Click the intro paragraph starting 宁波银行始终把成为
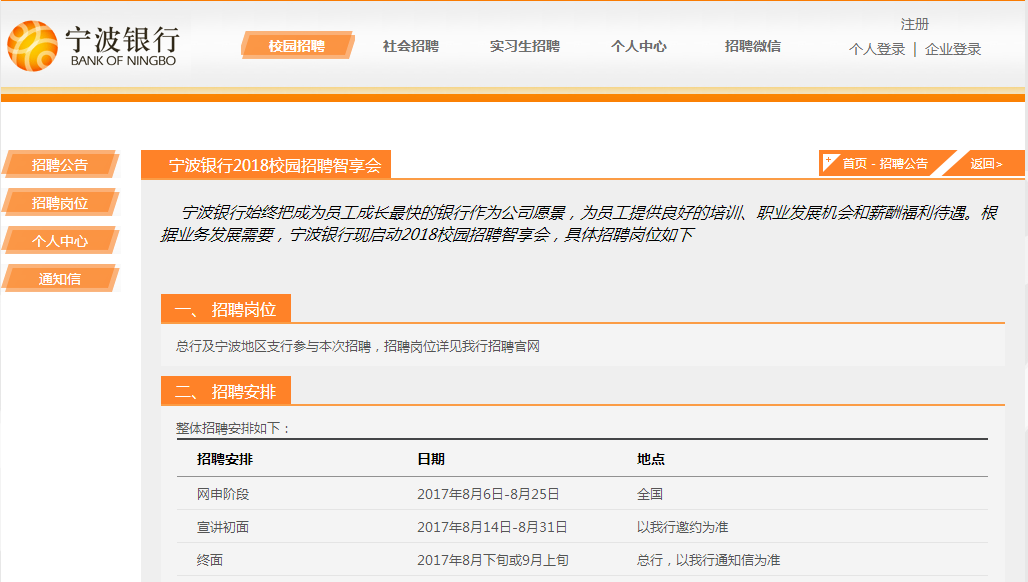This screenshot has height=582, width=1028. pyautogui.click(x=579, y=223)
